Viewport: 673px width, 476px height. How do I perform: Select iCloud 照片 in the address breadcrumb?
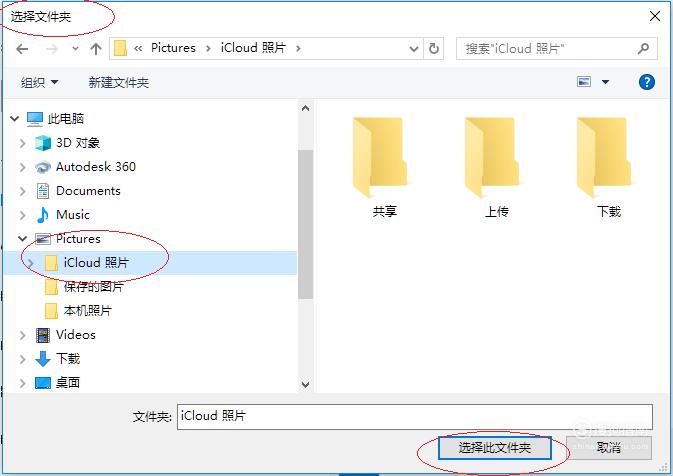[x=253, y=48]
